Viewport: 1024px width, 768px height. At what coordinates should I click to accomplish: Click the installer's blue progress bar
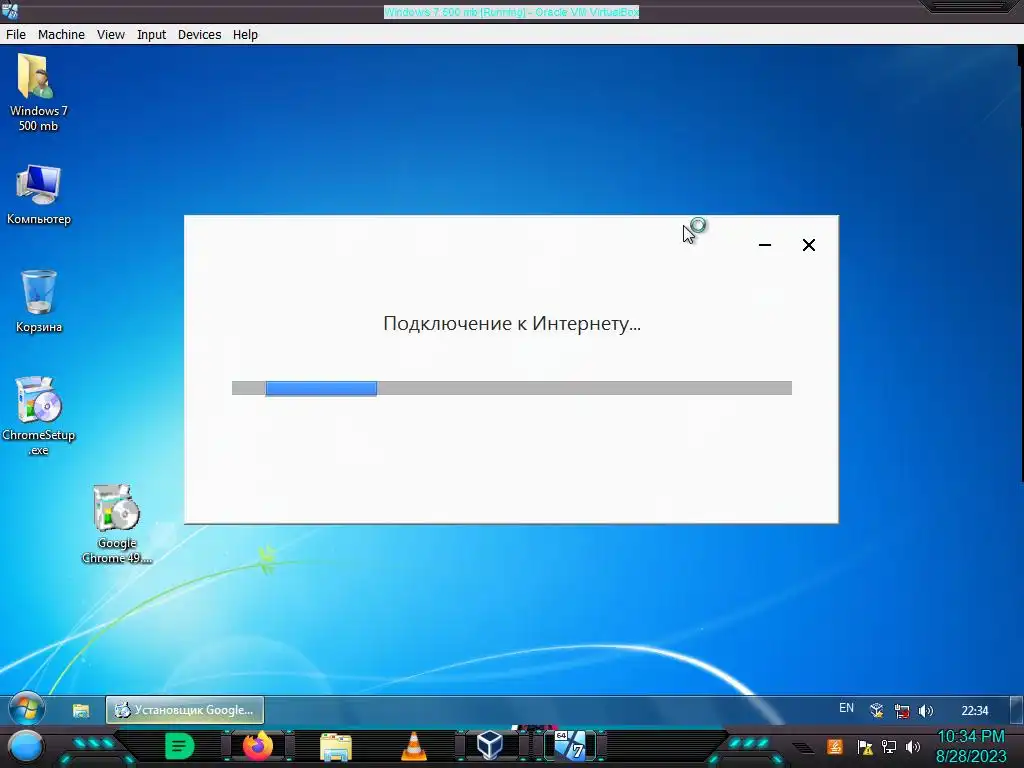click(x=321, y=389)
